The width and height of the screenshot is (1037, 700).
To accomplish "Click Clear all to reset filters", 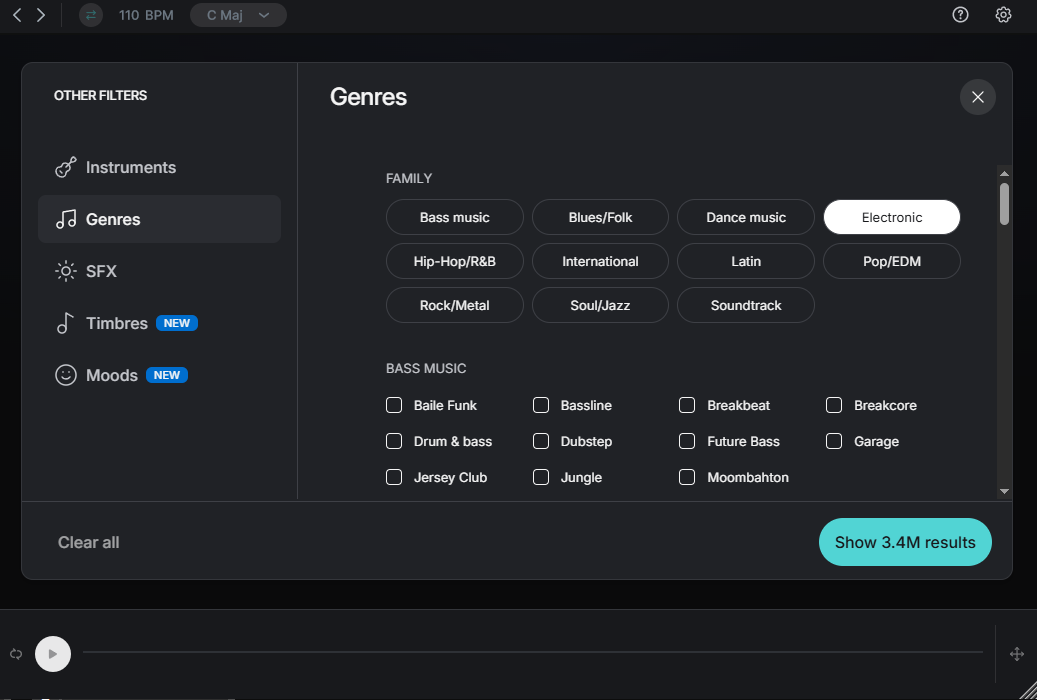I will click(x=88, y=542).
